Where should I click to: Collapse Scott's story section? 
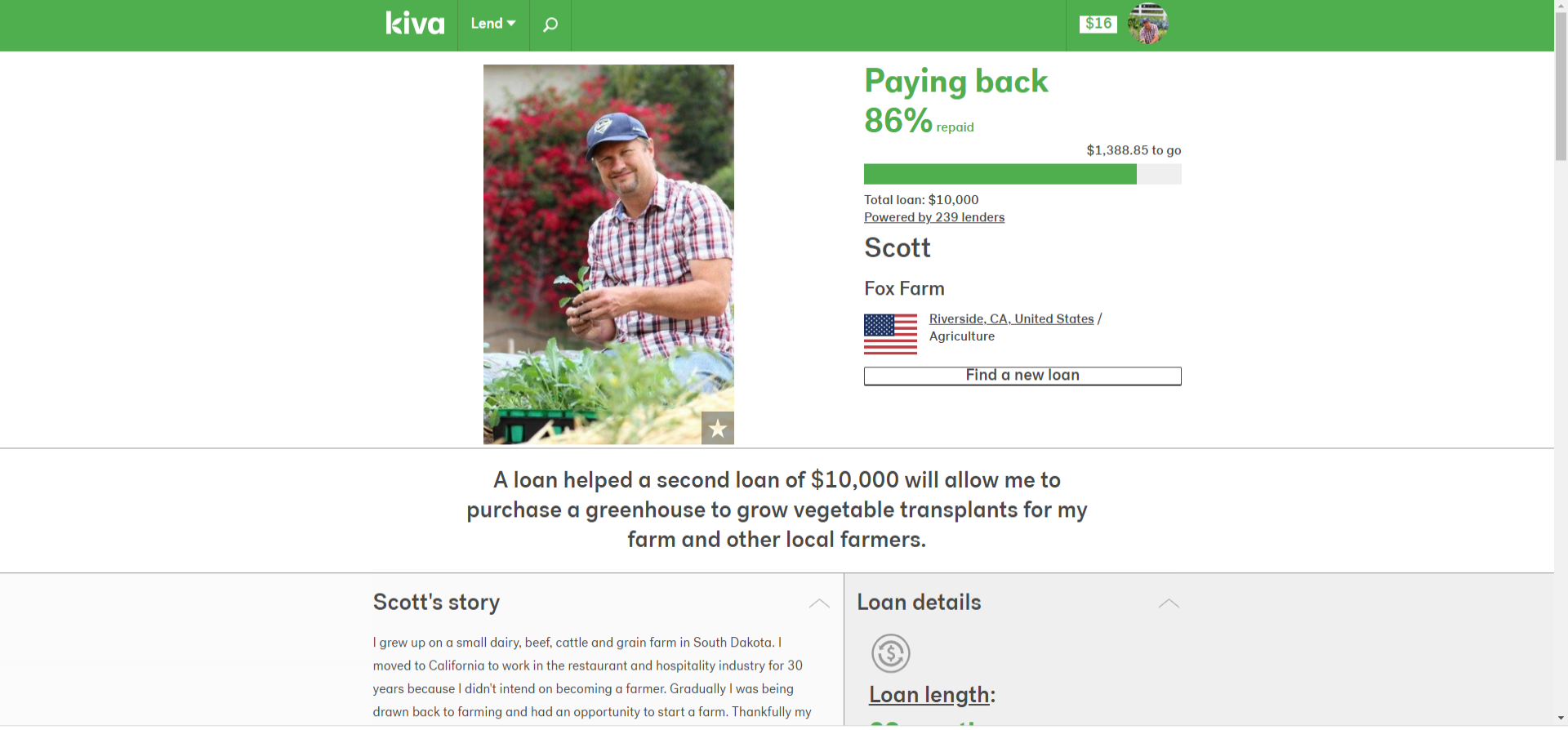819,603
